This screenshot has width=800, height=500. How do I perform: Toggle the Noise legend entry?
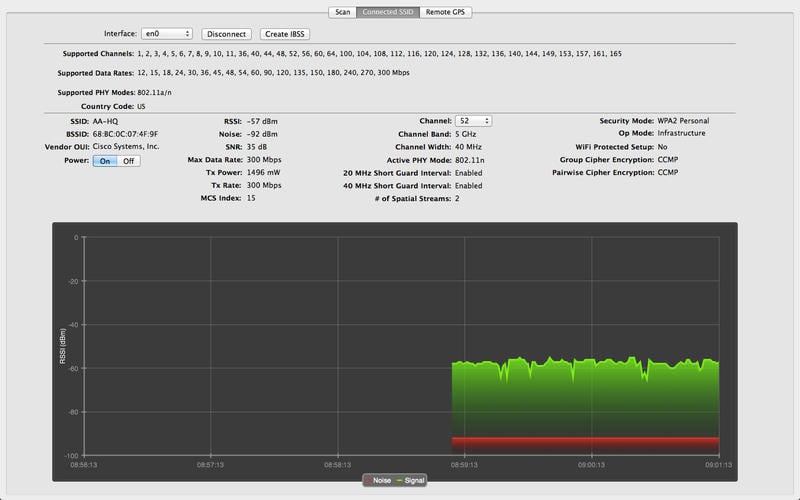click(378, 480)
